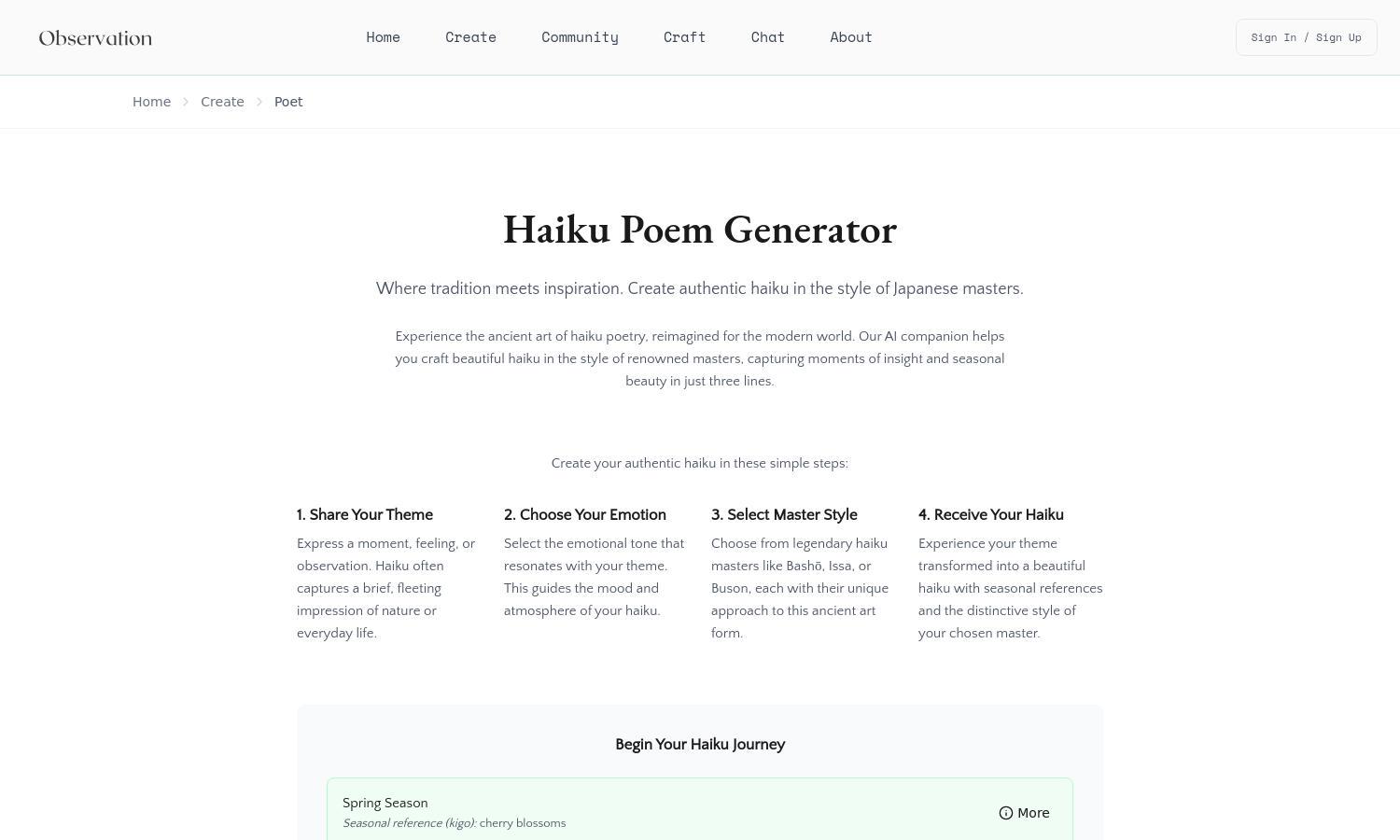
Task: Click the '4. Receive Your Haiku' heading
Action: tap(991, 514)
